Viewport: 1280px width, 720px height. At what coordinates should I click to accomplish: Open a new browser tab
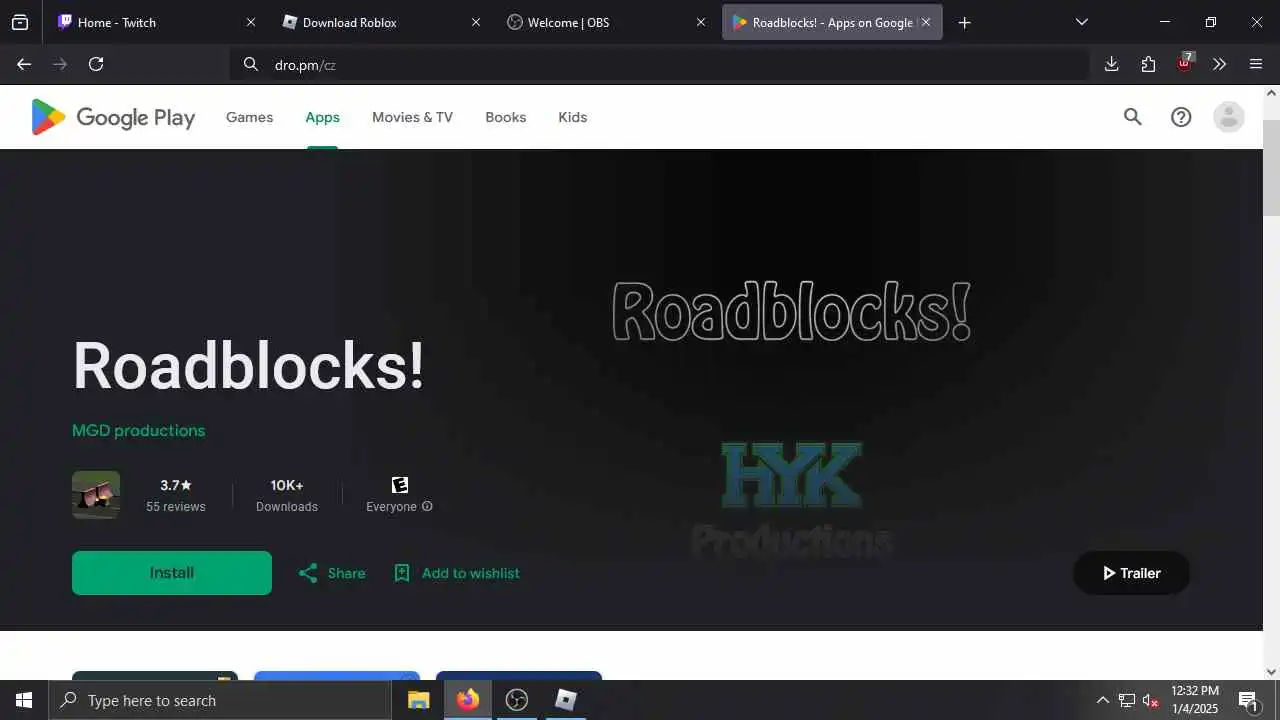click(964, 22)
